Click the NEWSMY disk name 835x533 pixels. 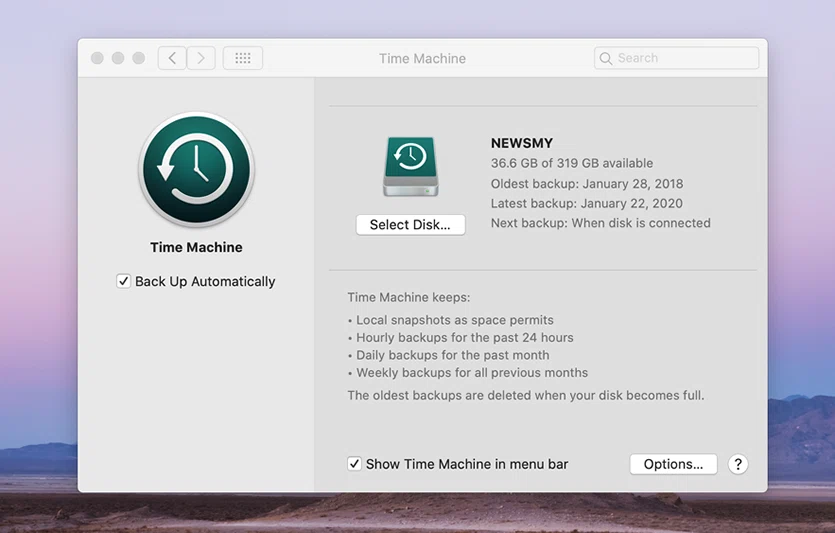(x=522, y=143)
